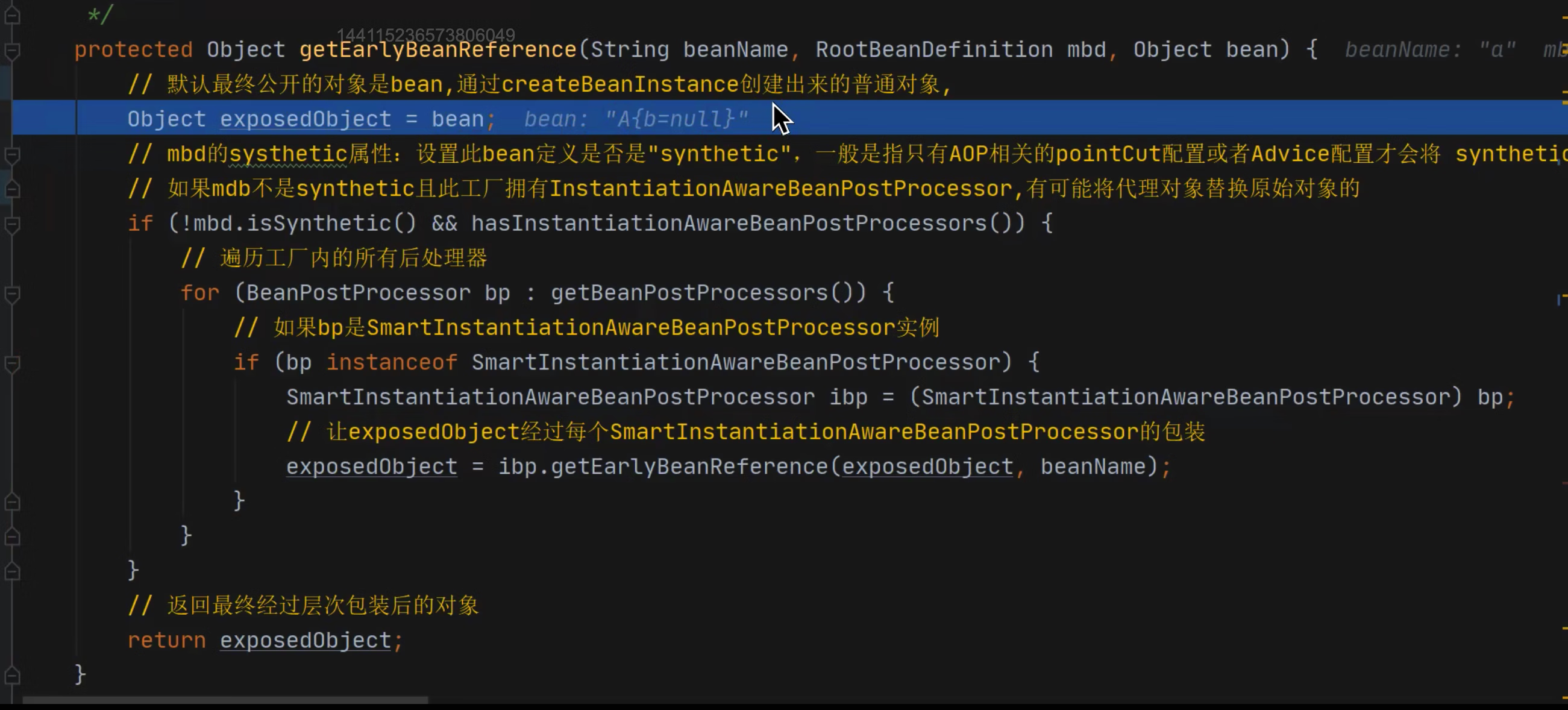Click the 'for' keyword

200,292
